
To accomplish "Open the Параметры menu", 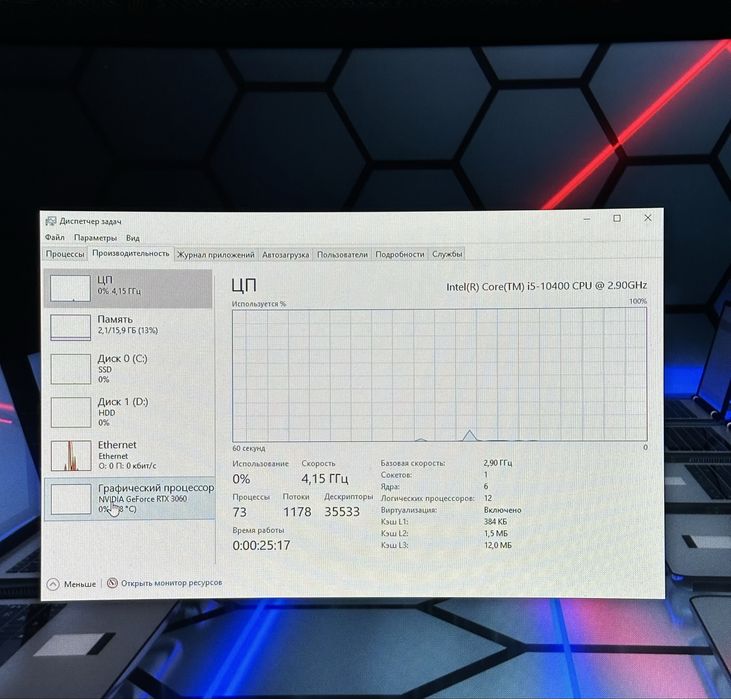I will (95, 238).
